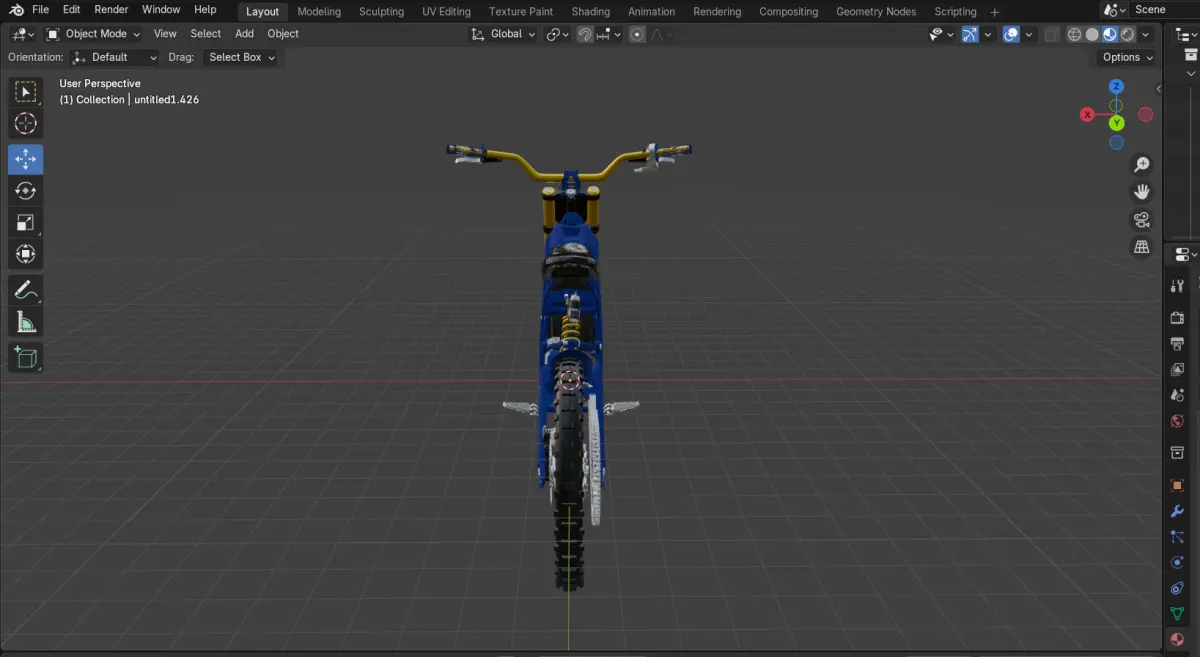This screenshot has height=657, width=1200.
Task: Switch perspective/orthographic with grid icon
Action: point(1142,246)
